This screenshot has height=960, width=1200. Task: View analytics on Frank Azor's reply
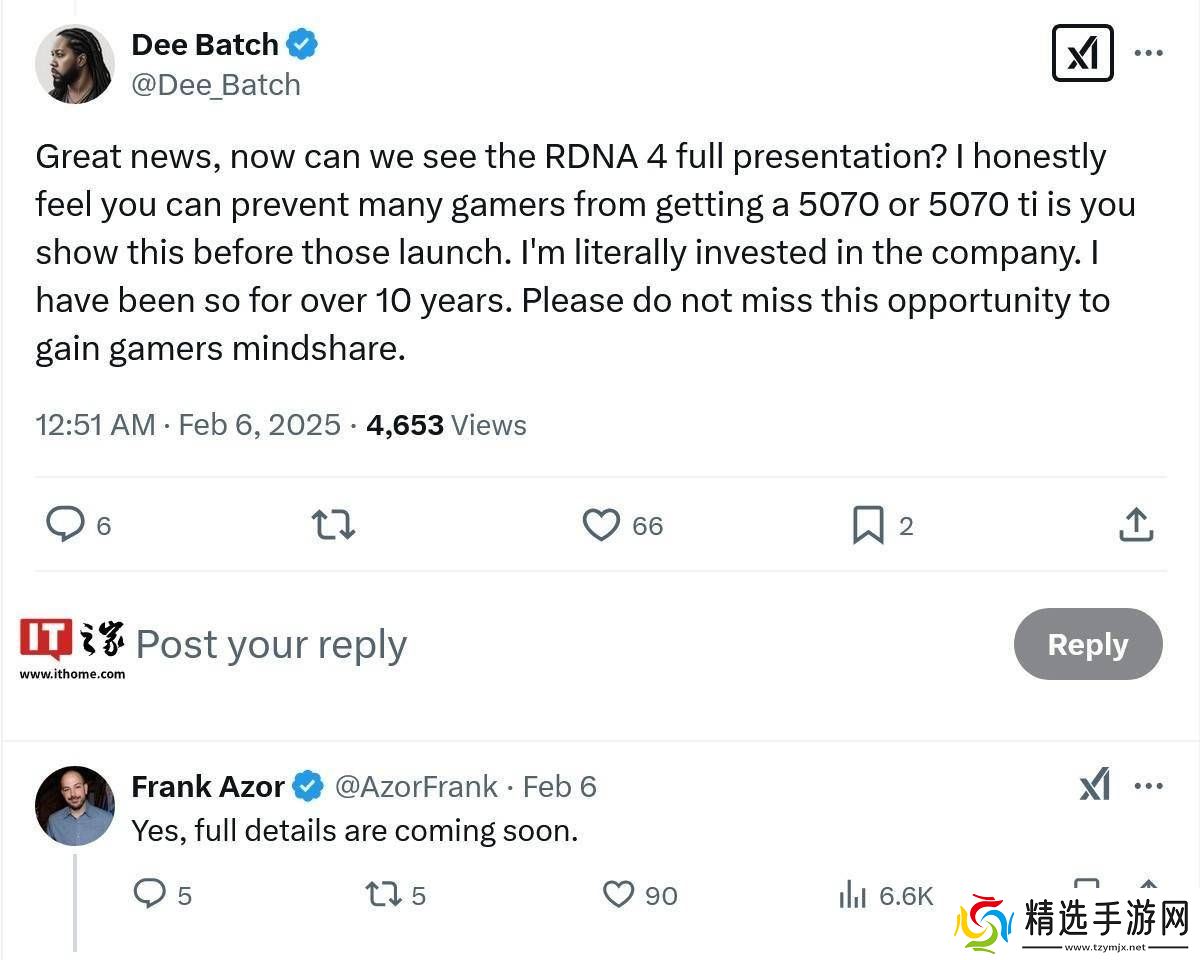pyautogui.click(x=852, y=894)
